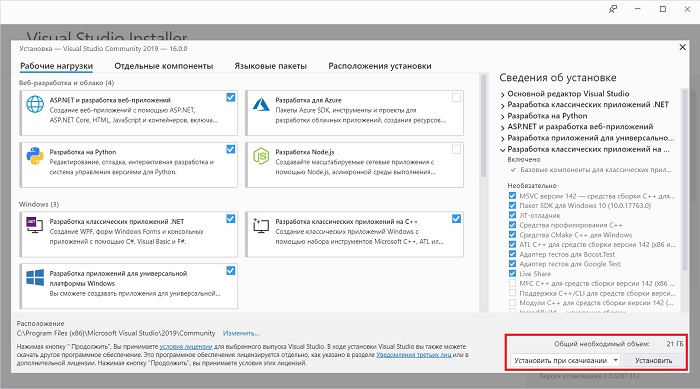700x389 pixels.
Task: Click the .NET desktop workload icon
Action: click(x=35, y=225)
